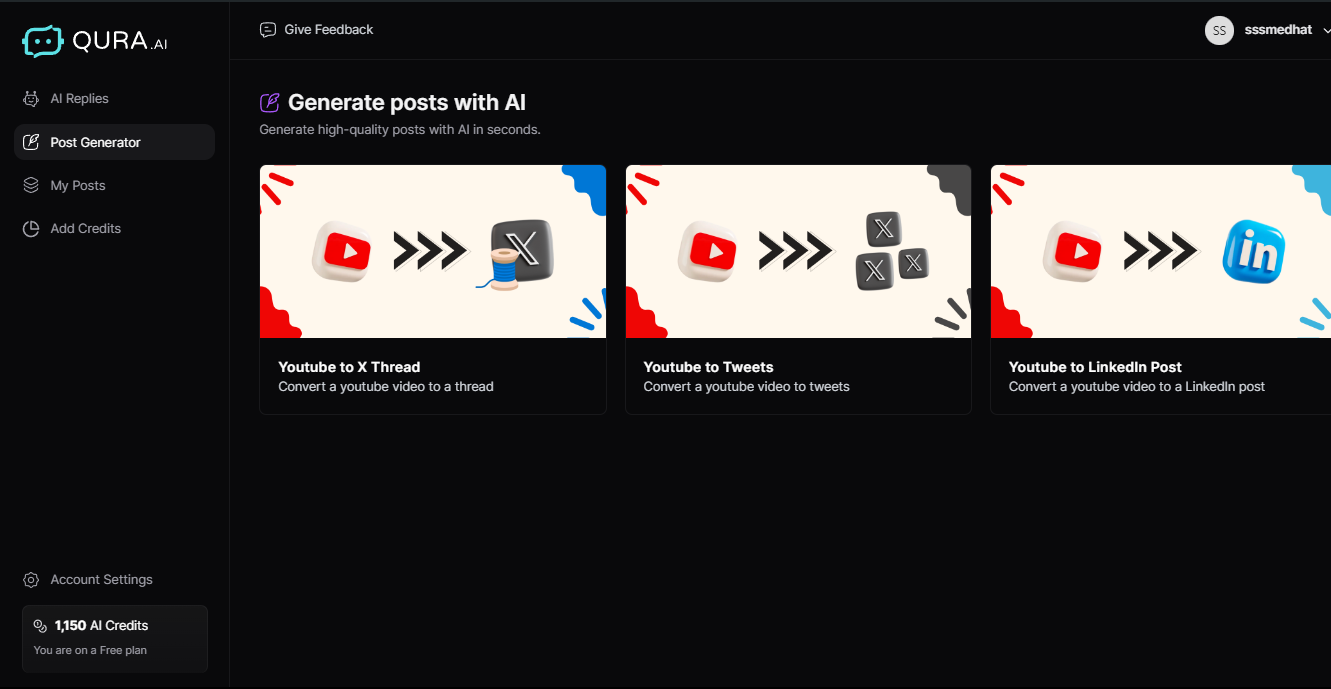Click the AI Replies robot icon

pos(31,99)
